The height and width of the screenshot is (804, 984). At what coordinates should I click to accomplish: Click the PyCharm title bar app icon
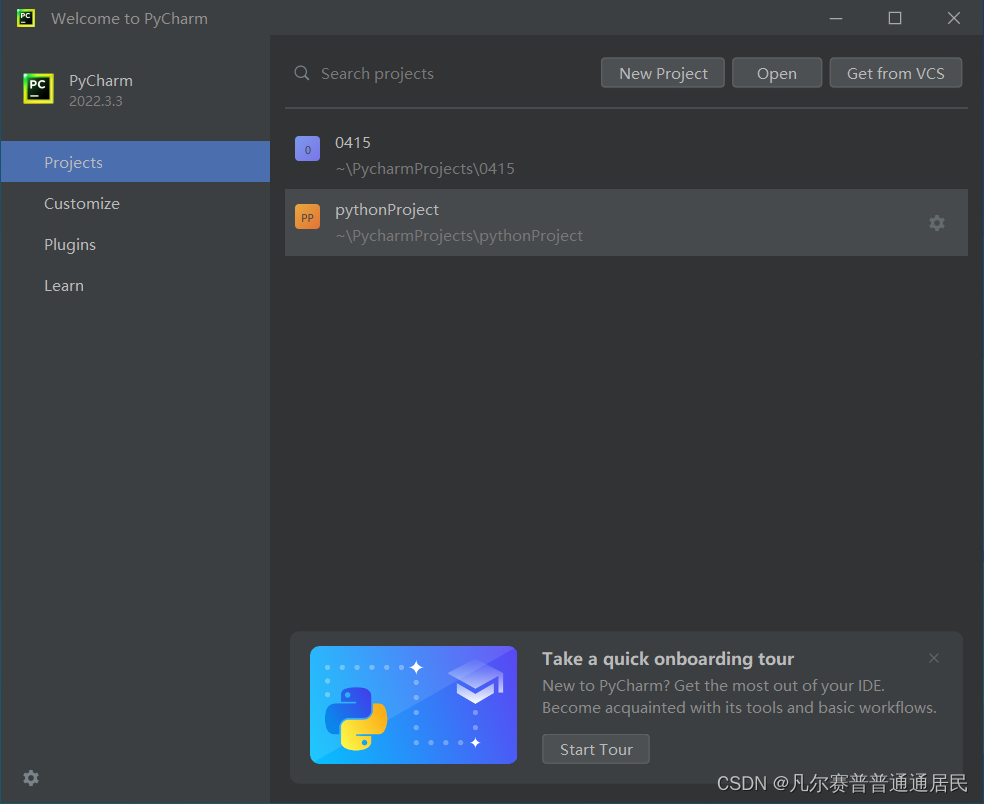[26, 18]
